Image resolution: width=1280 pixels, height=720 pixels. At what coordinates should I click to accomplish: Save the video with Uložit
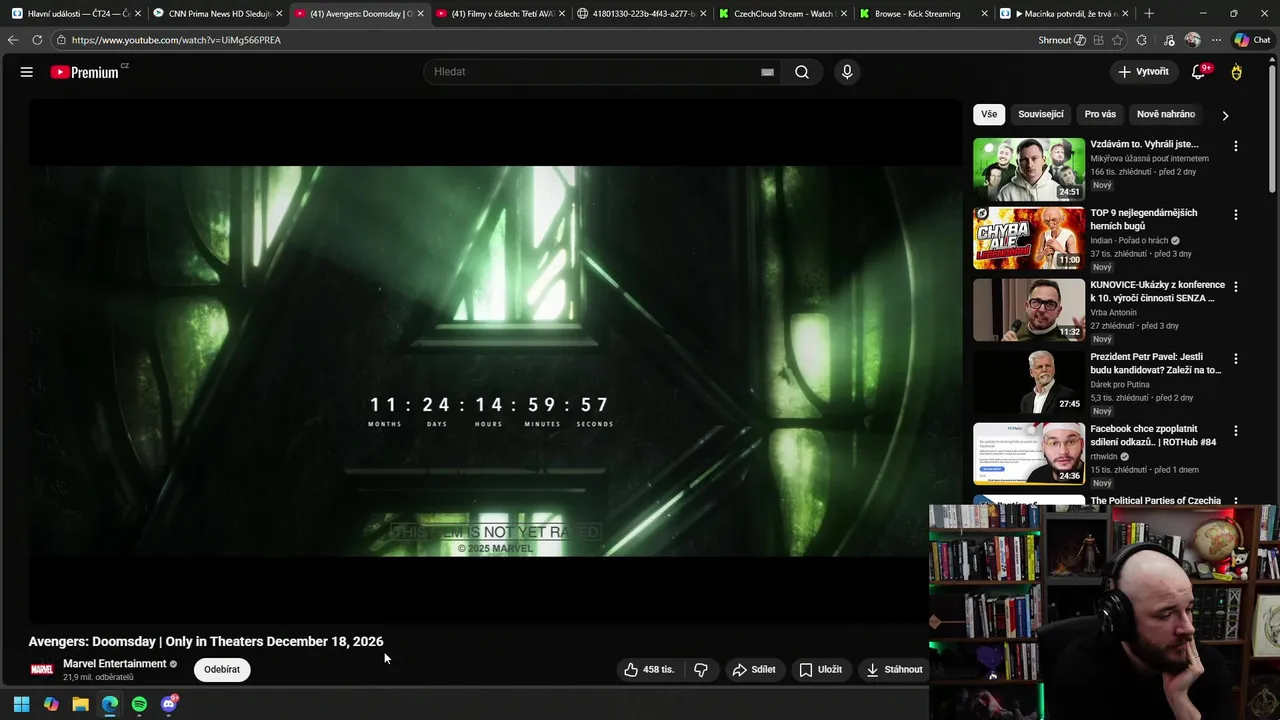coord(820,670)
